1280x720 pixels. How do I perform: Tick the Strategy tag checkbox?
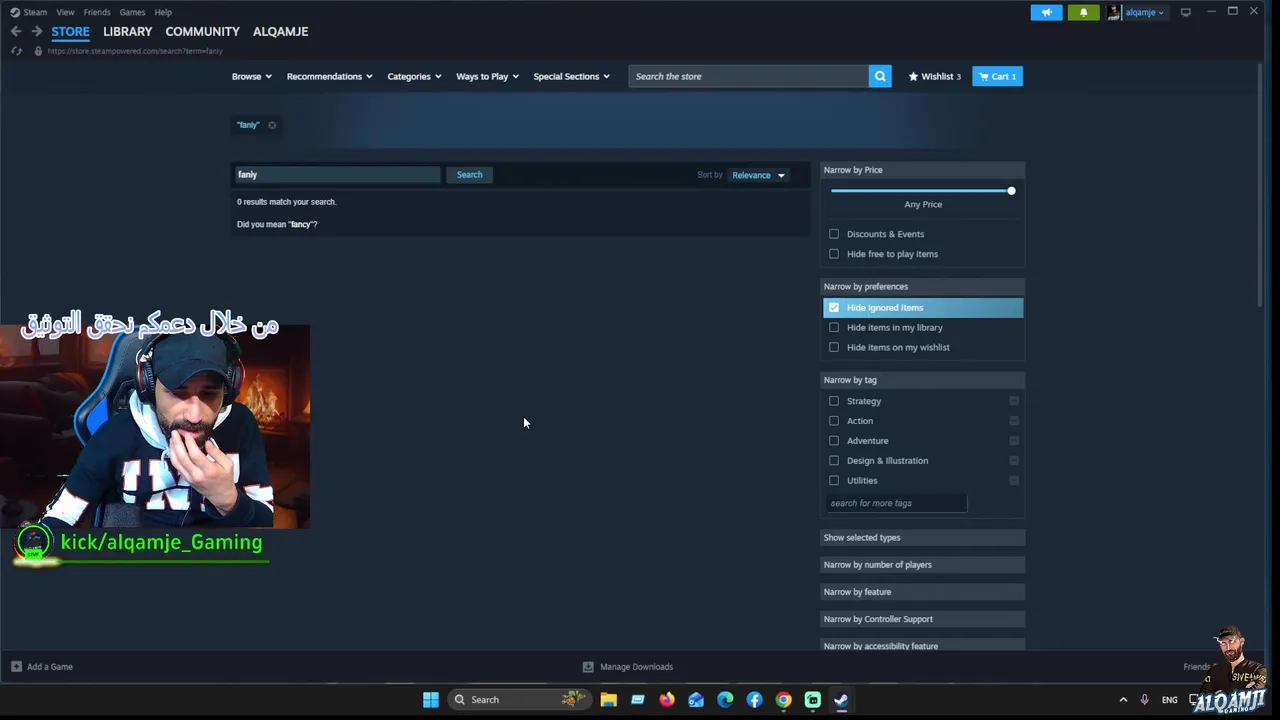834,401
